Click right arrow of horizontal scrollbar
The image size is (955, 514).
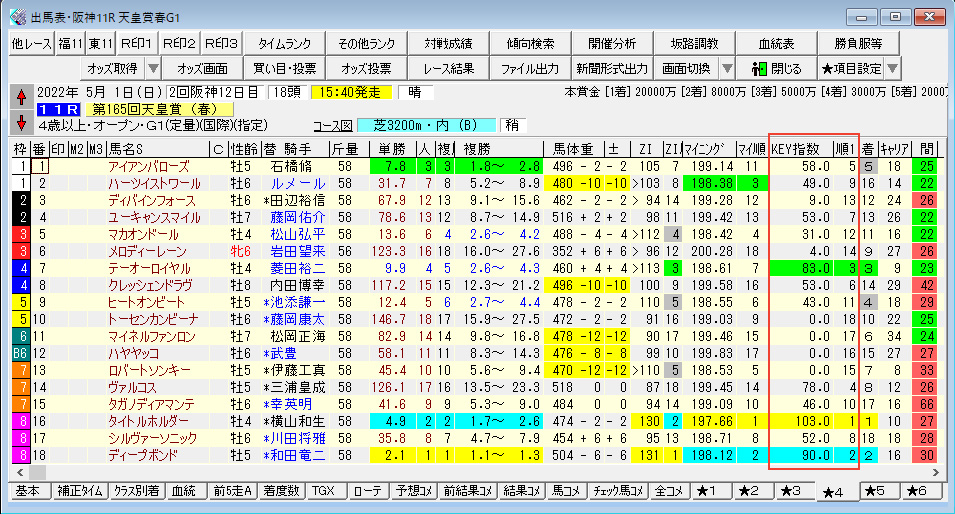936,473
